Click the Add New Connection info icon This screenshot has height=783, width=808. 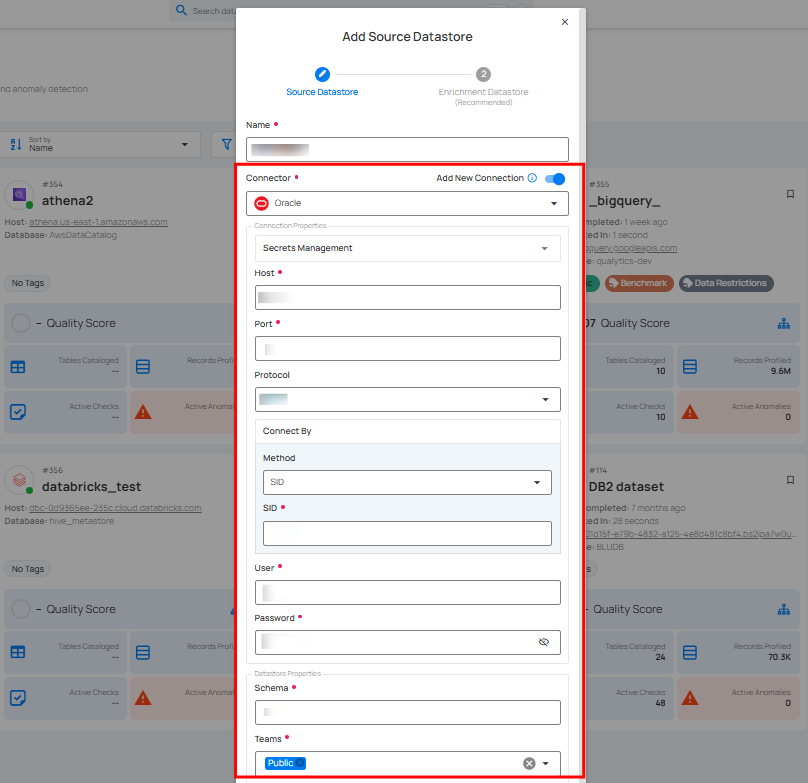coord(532,178)
